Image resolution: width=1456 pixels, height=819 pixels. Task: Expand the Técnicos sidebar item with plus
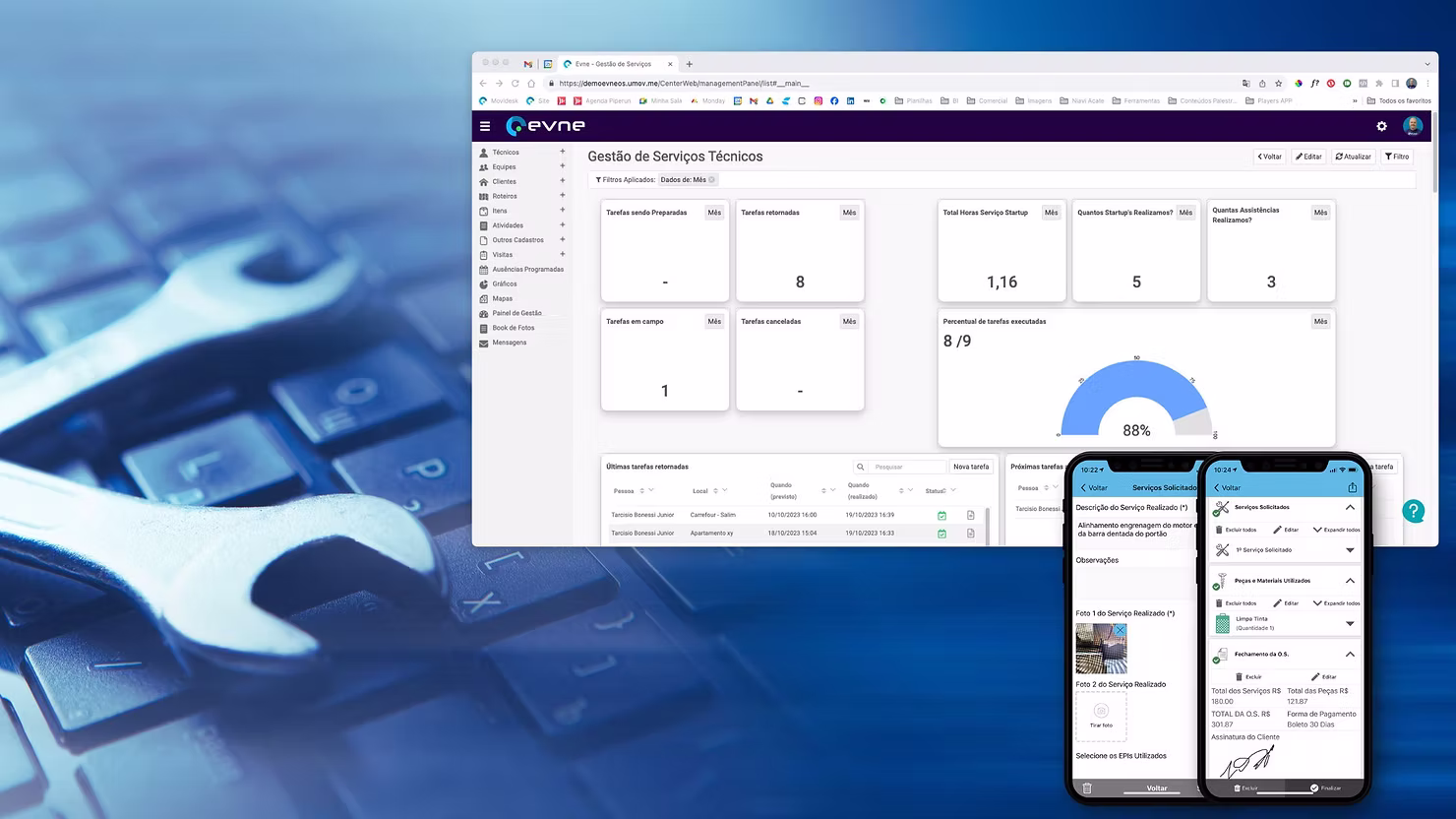(x=563, y=152)
